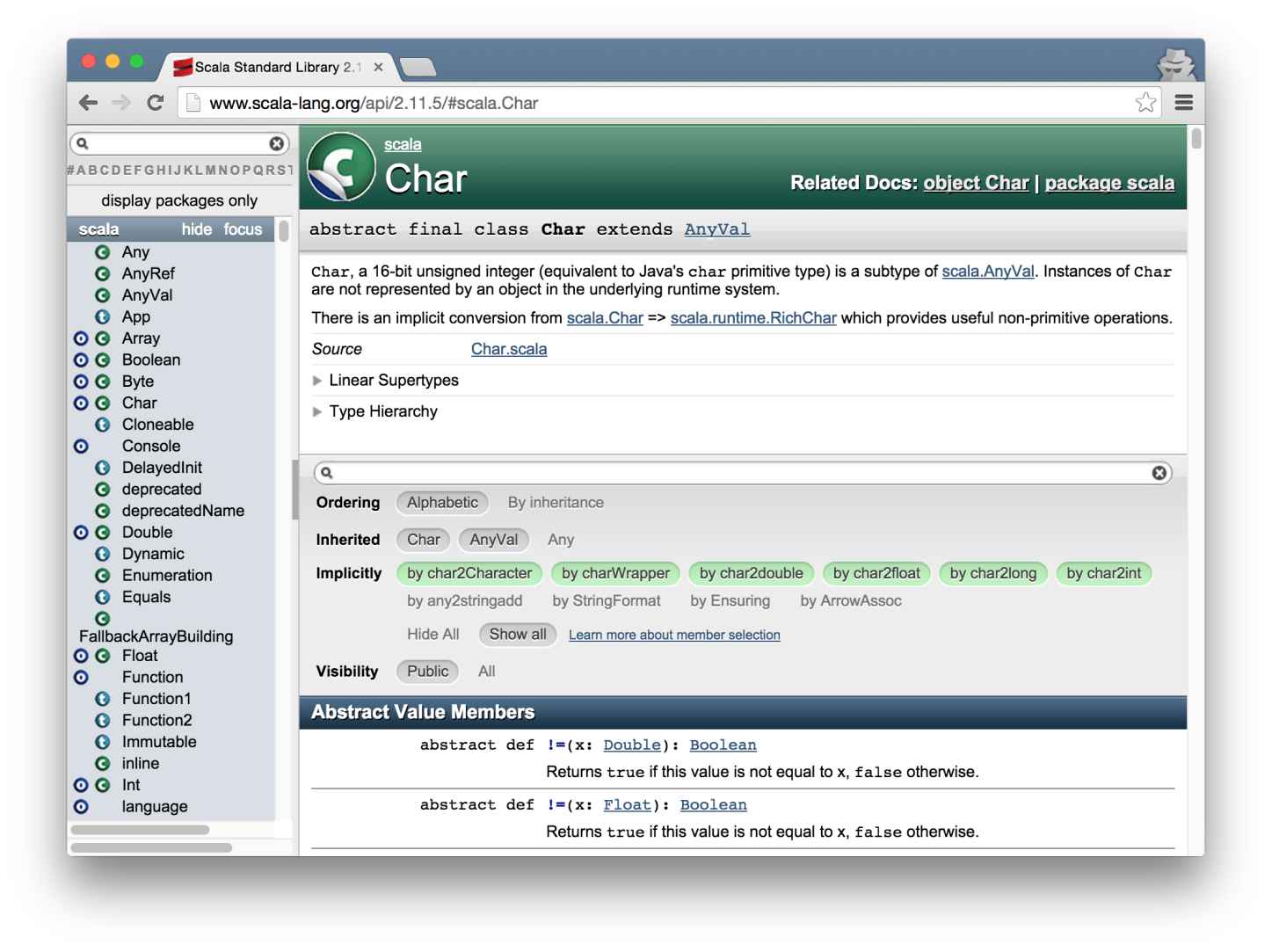
Task: Toggle implicit members by StringFormat
Action: pyautogui.click(x=607, y=601)
